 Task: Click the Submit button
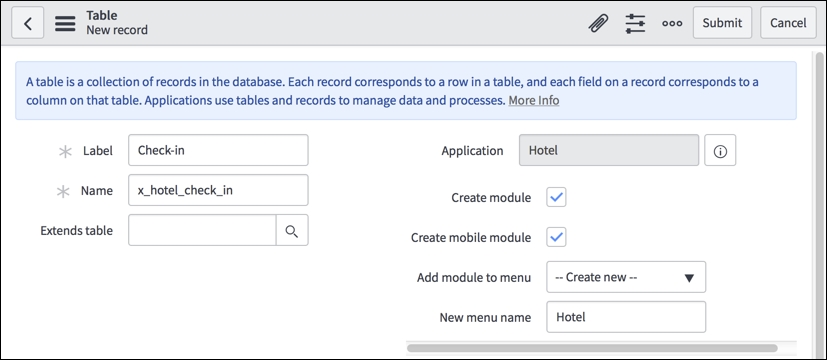722,23
